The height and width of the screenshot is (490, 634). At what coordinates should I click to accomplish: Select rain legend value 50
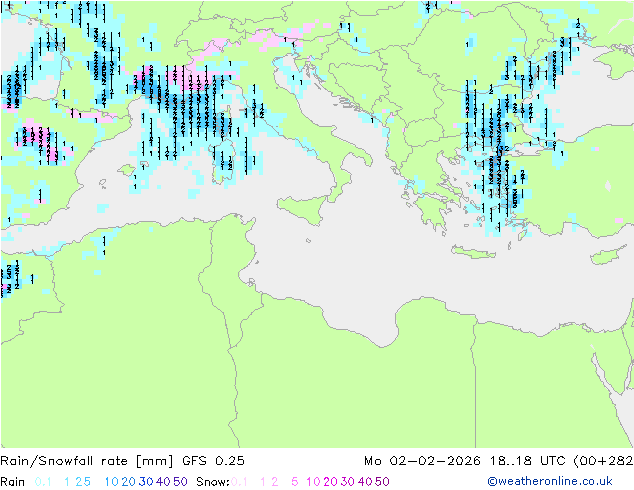point(180,482)
